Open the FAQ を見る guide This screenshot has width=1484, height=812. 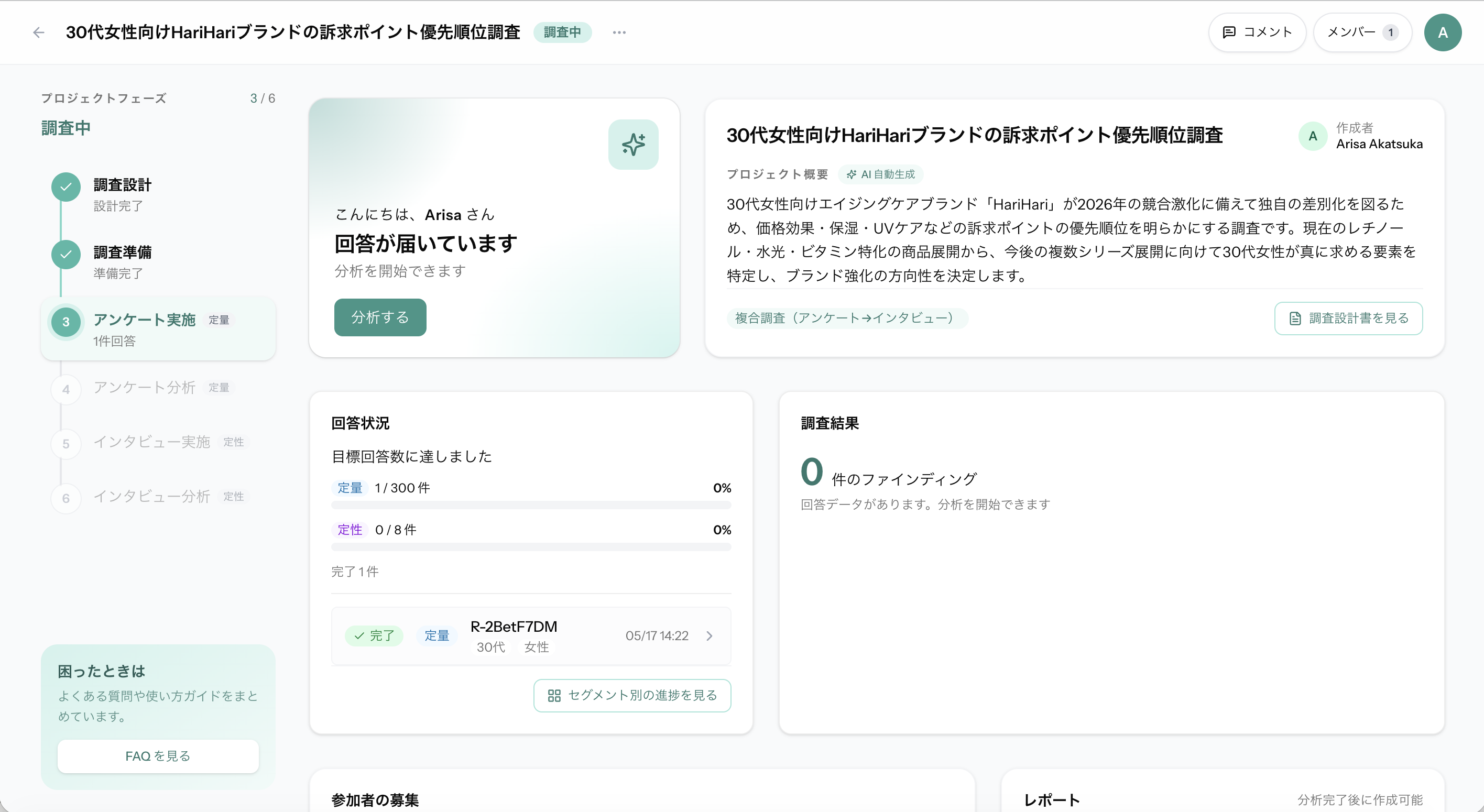158,756
